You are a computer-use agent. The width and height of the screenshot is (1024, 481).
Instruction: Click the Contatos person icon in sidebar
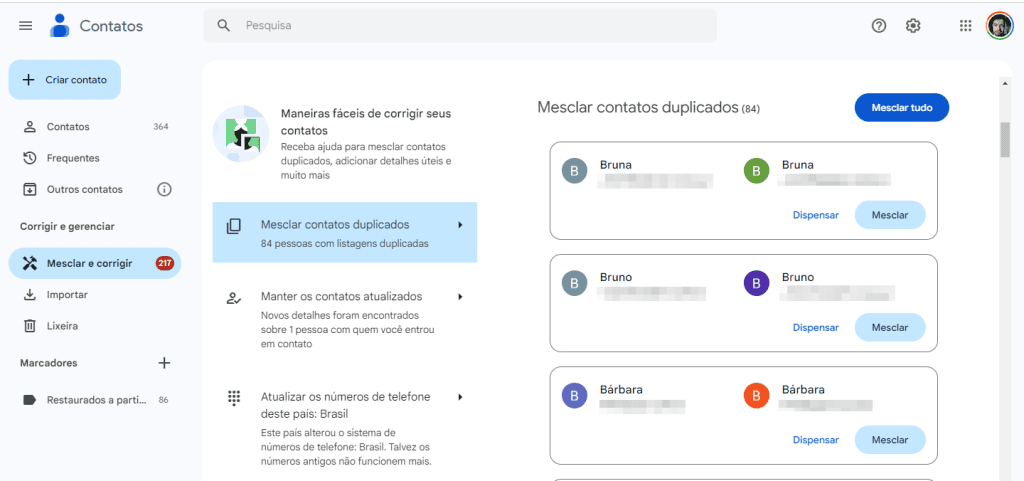pyautogui.click(x=29, y=127)
